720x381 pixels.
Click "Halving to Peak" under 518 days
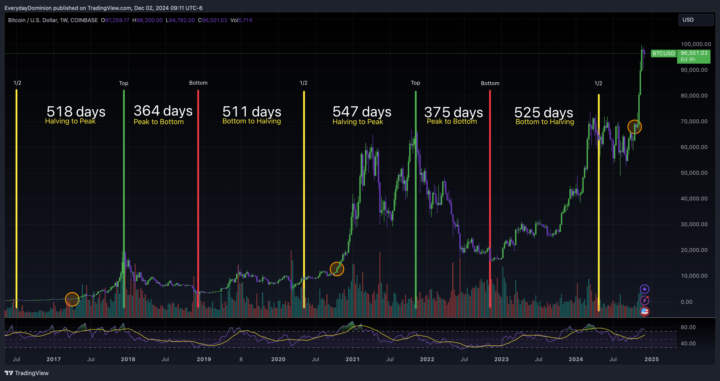click(70, 122)
